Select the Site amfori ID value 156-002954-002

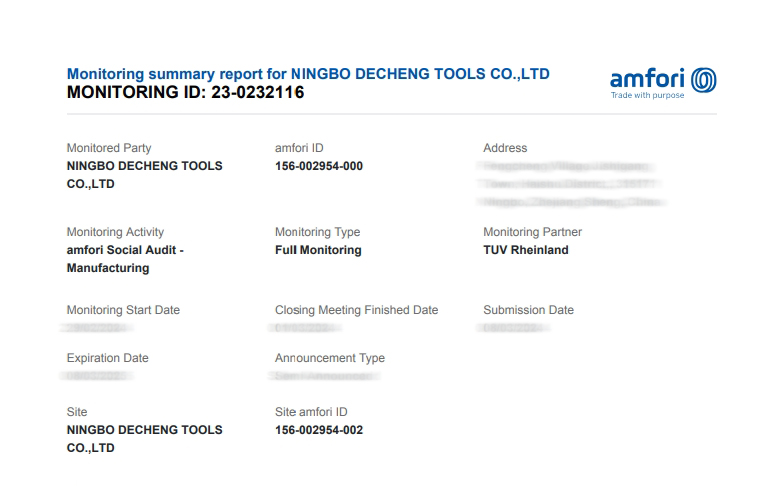tap(318, 430)
